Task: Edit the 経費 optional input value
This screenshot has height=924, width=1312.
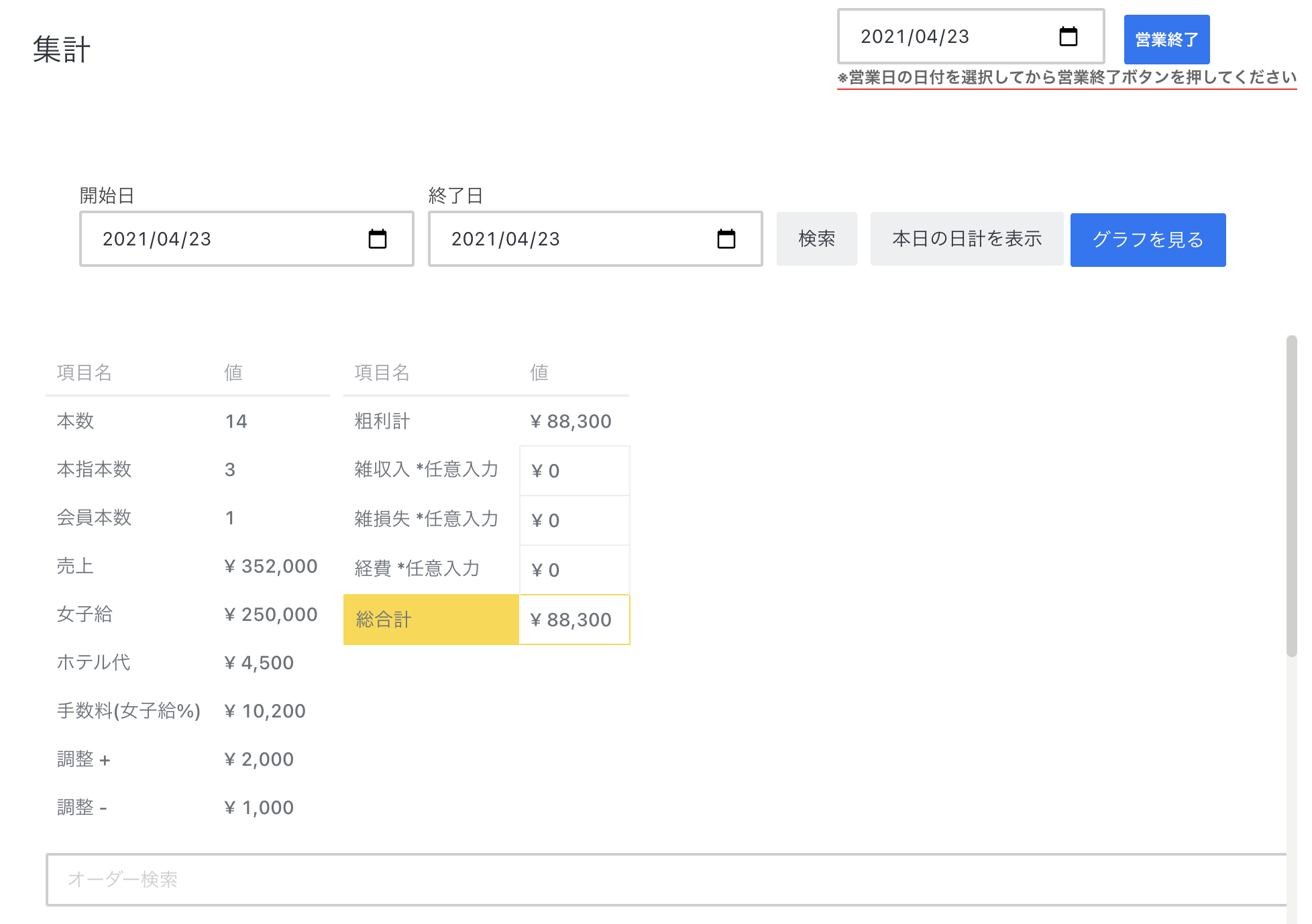Action: [574, 570]
